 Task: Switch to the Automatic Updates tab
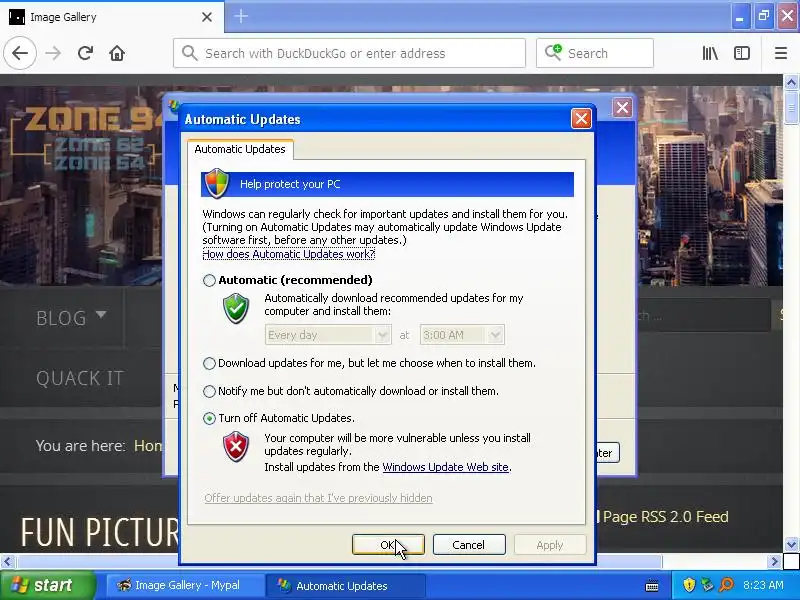tap(240, 149)
